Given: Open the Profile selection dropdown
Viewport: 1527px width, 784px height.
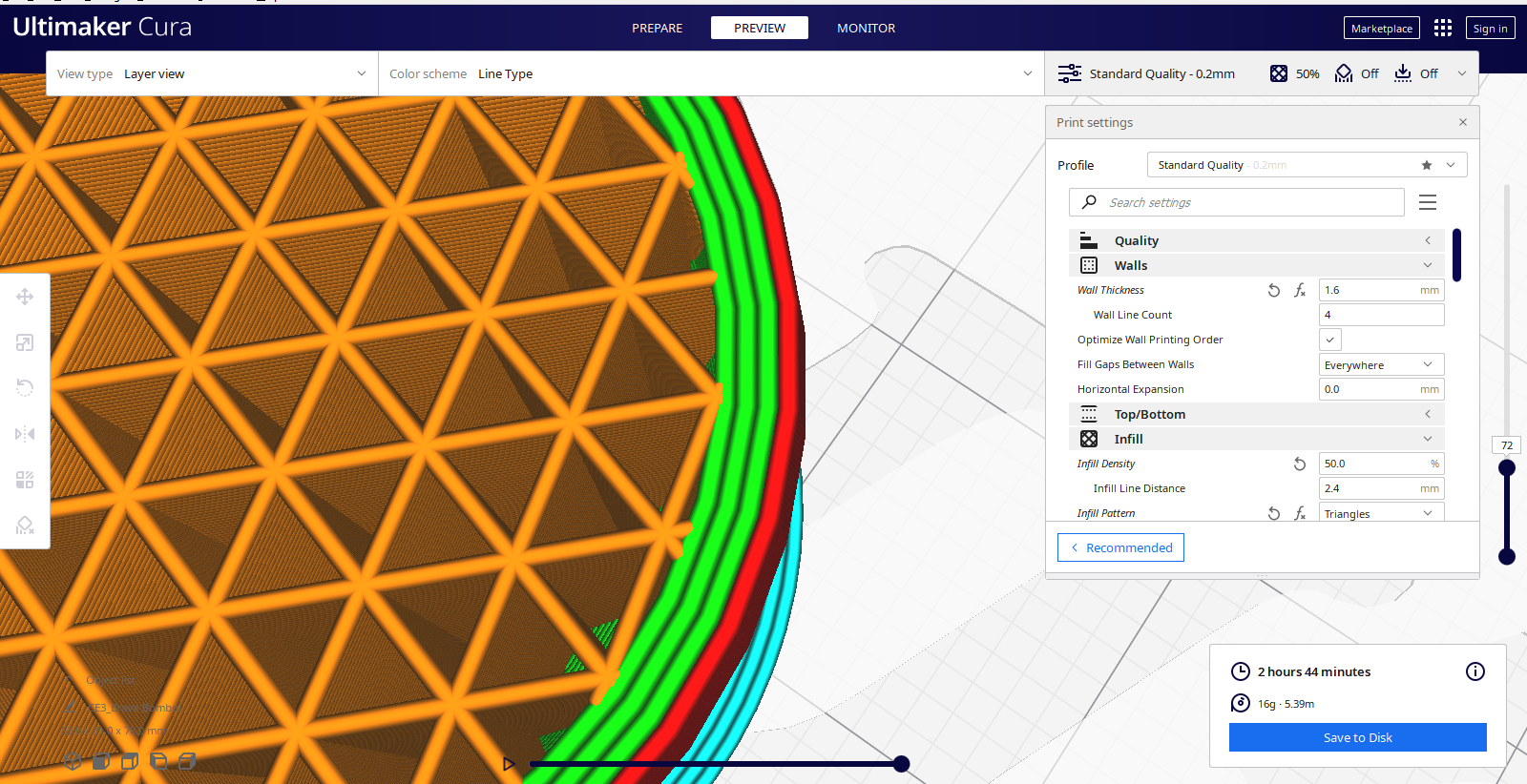Looking at the screenshot, I should [x=1307, y=165].
